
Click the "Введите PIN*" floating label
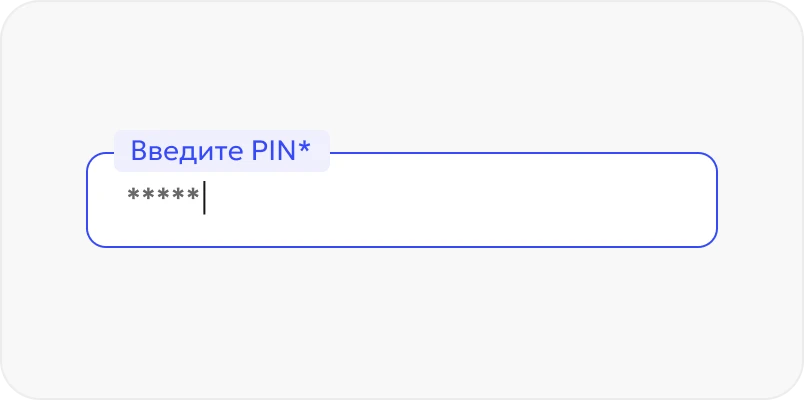pyautogui.click(x=221, y=151)
